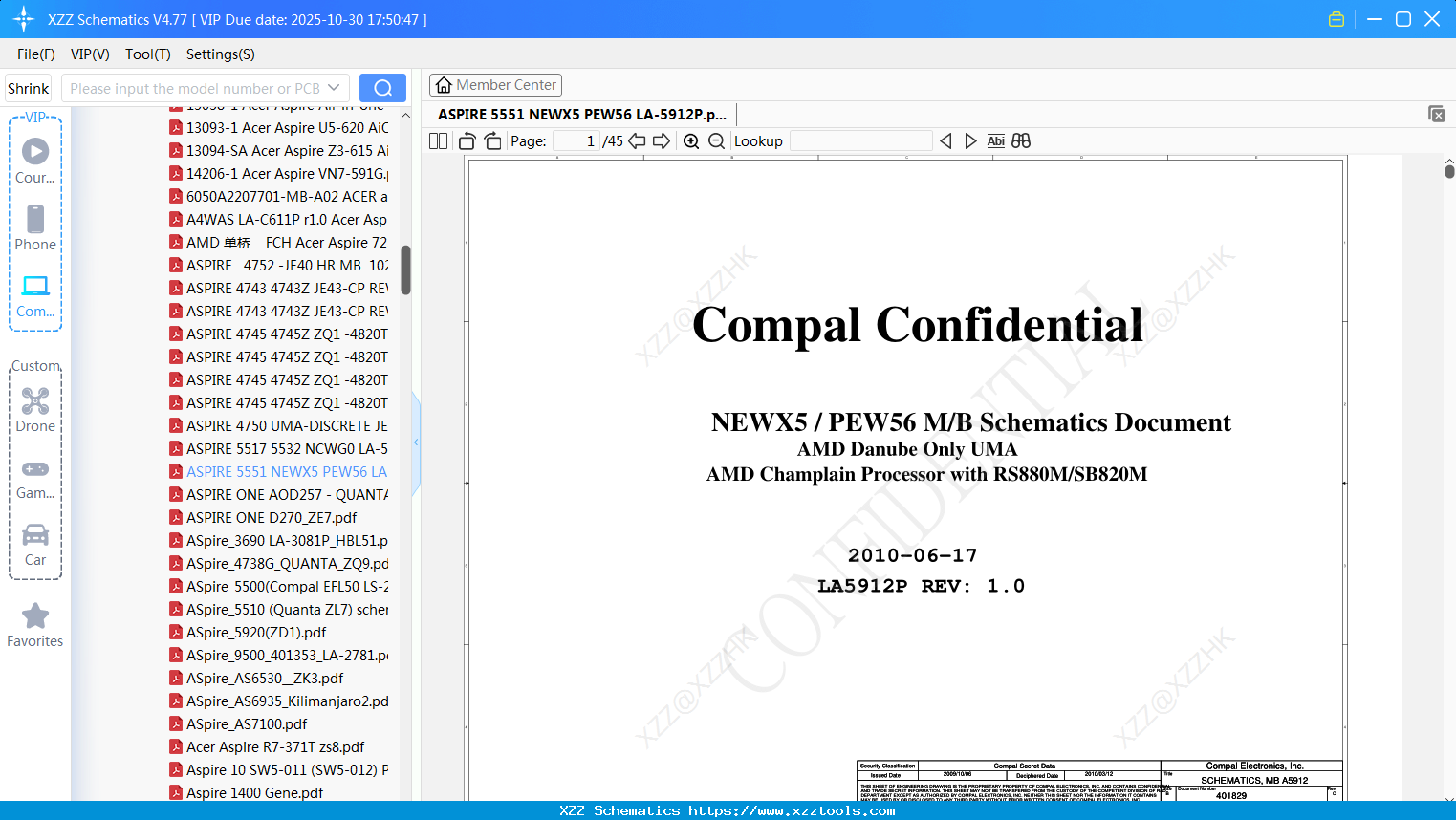
Task: Zoom in on the schematic
Action: tap(691, 140)
